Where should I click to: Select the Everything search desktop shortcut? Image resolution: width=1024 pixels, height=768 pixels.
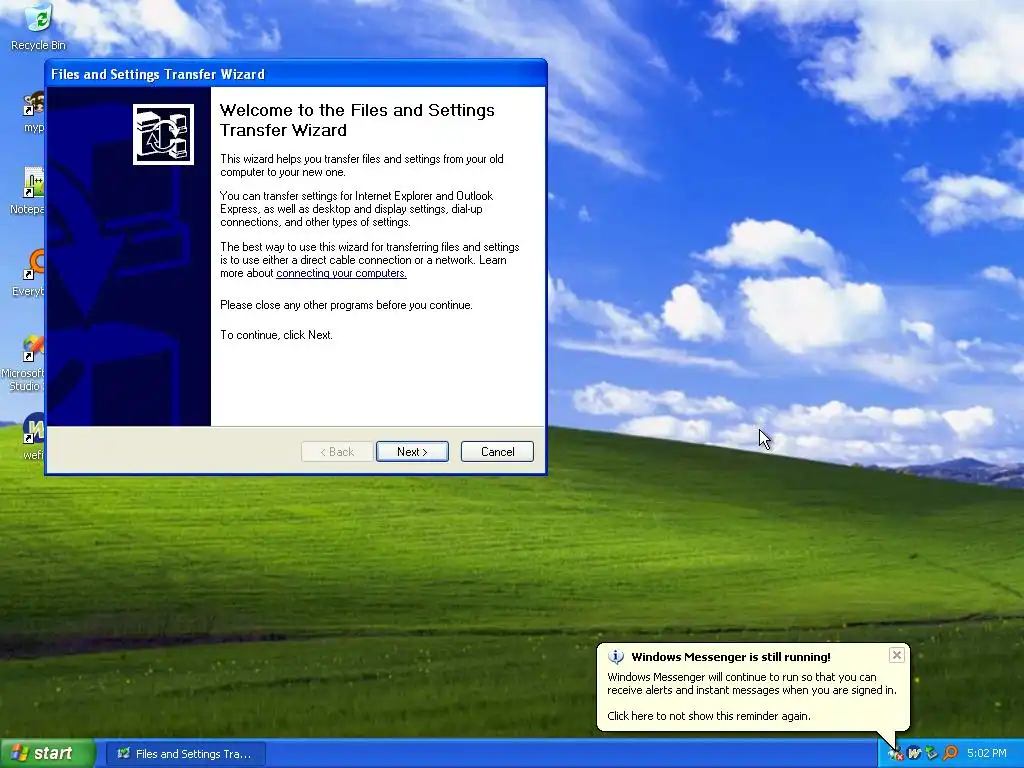pos(31,273)
